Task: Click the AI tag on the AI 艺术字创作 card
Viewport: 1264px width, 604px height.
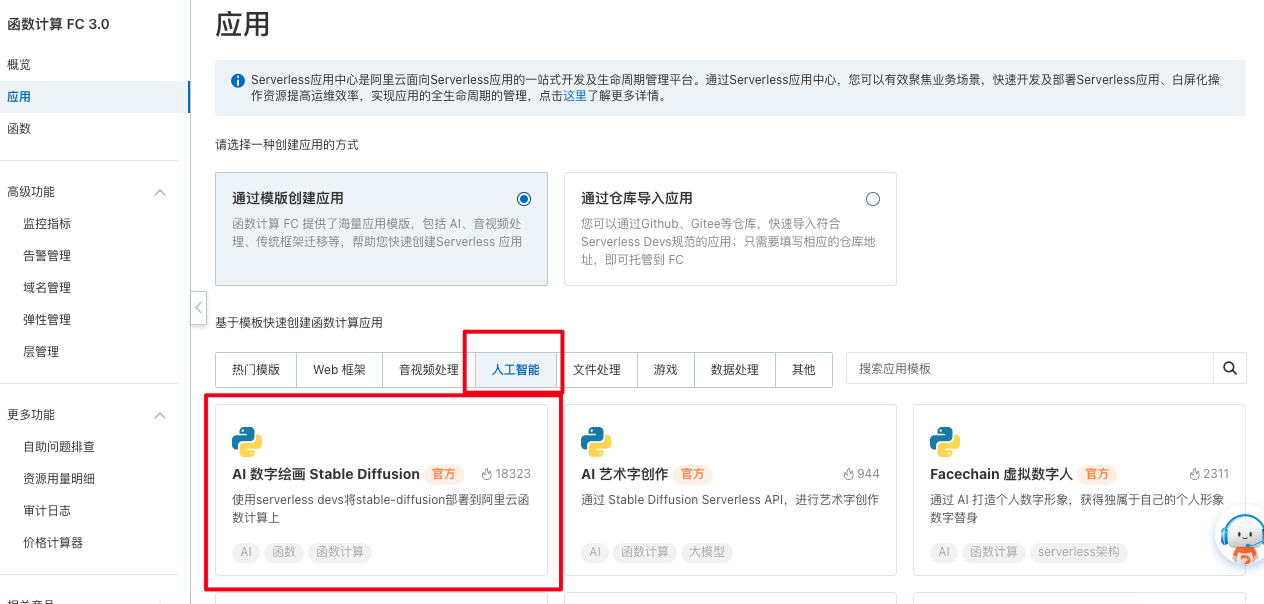Action: coord(595,552)
